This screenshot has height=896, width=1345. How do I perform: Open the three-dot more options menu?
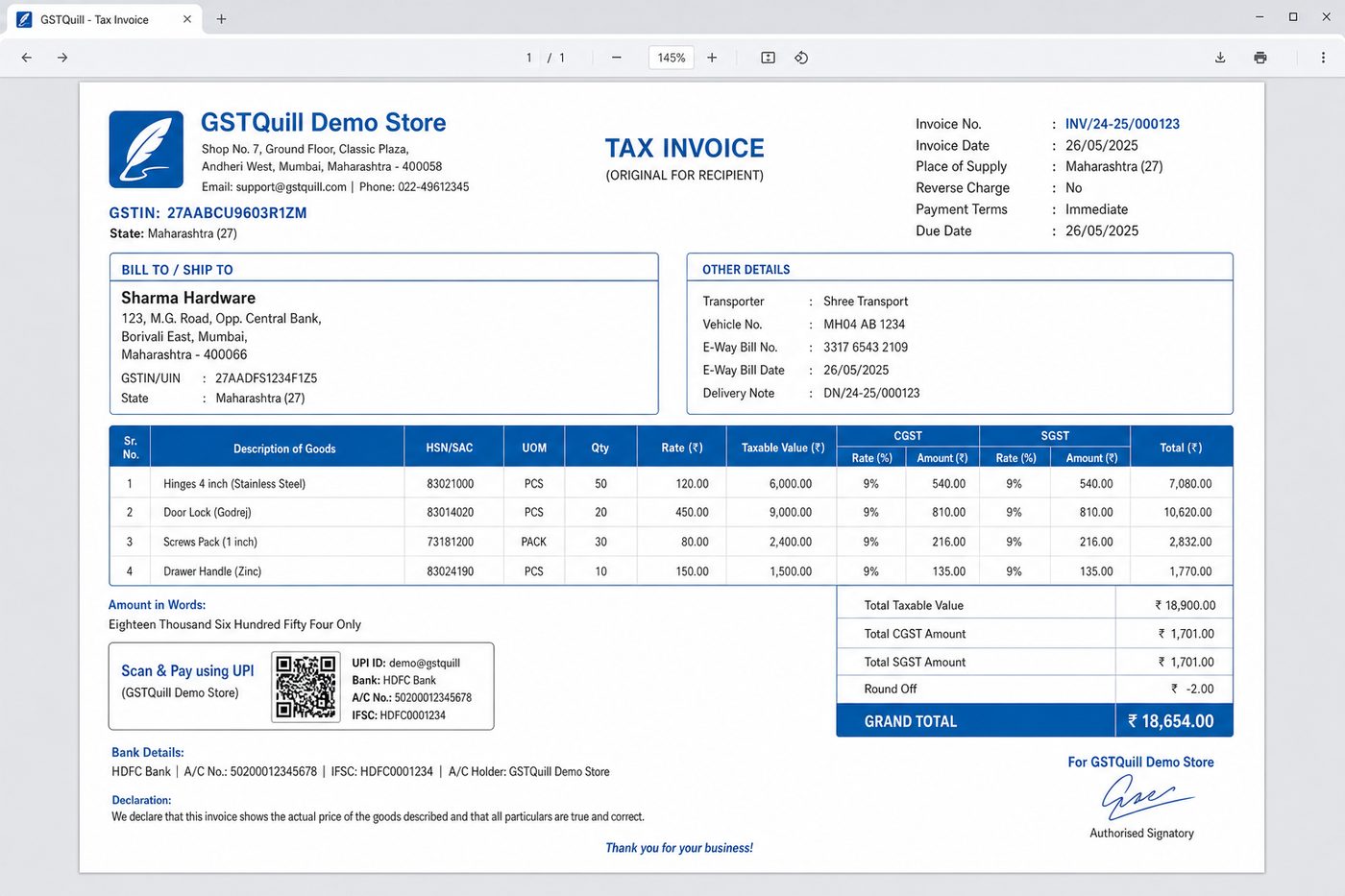pos(1323,58)
